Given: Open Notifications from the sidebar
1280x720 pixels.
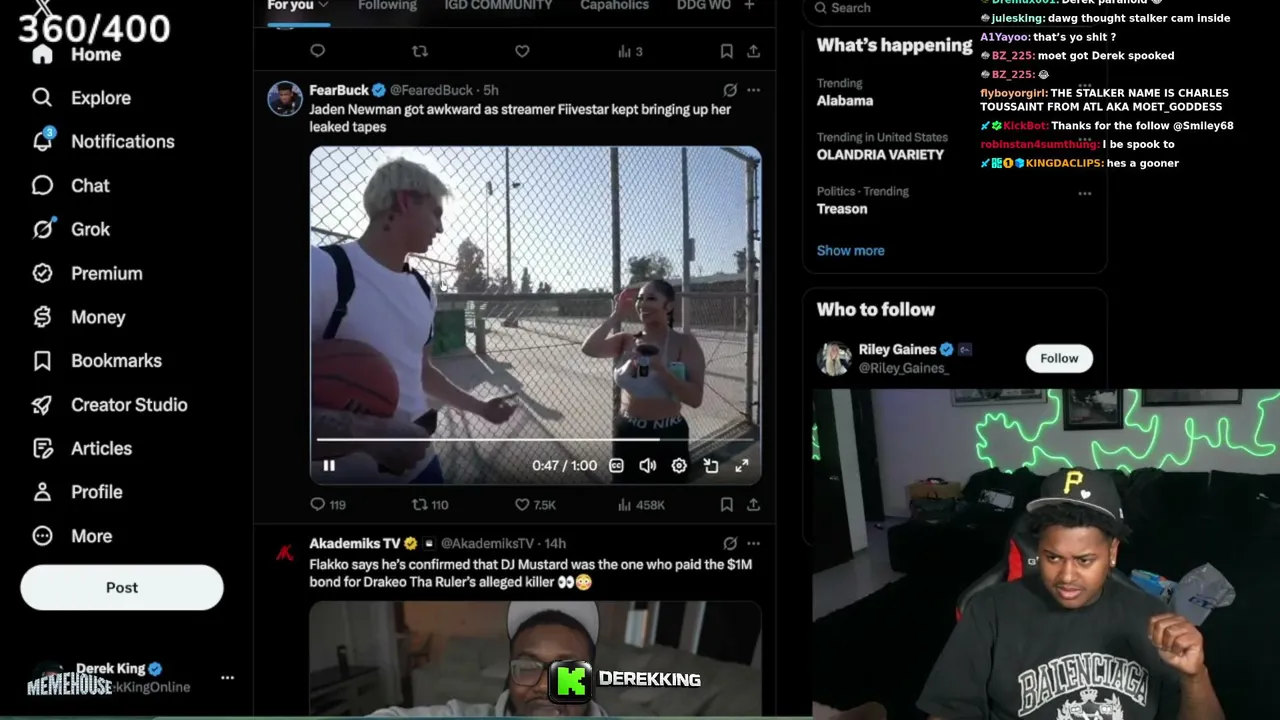Looking at the screenshot, I should tap(102, 142).
